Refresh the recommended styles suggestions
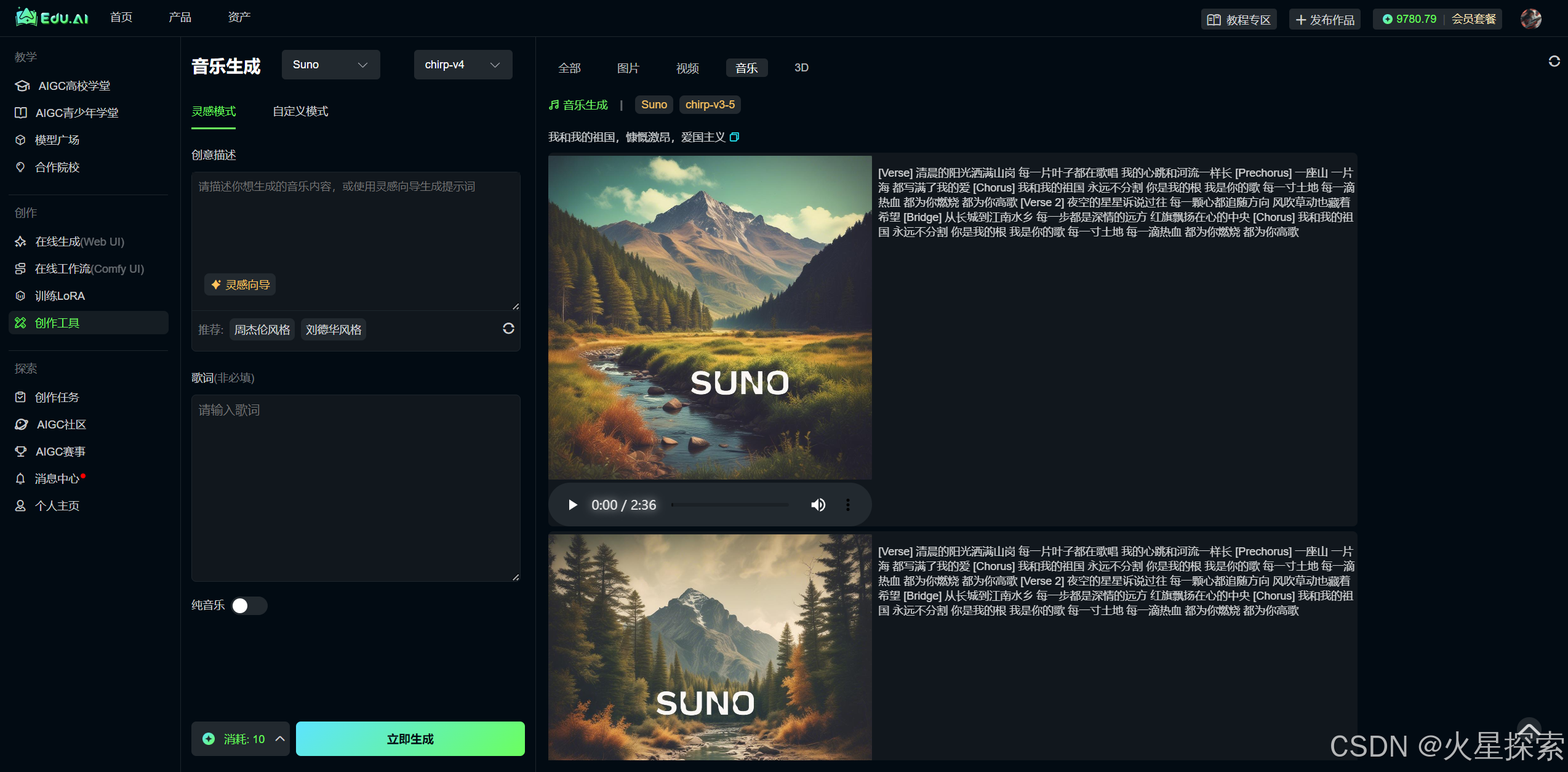Screen dimensions: 1568x772 [508, 329]
